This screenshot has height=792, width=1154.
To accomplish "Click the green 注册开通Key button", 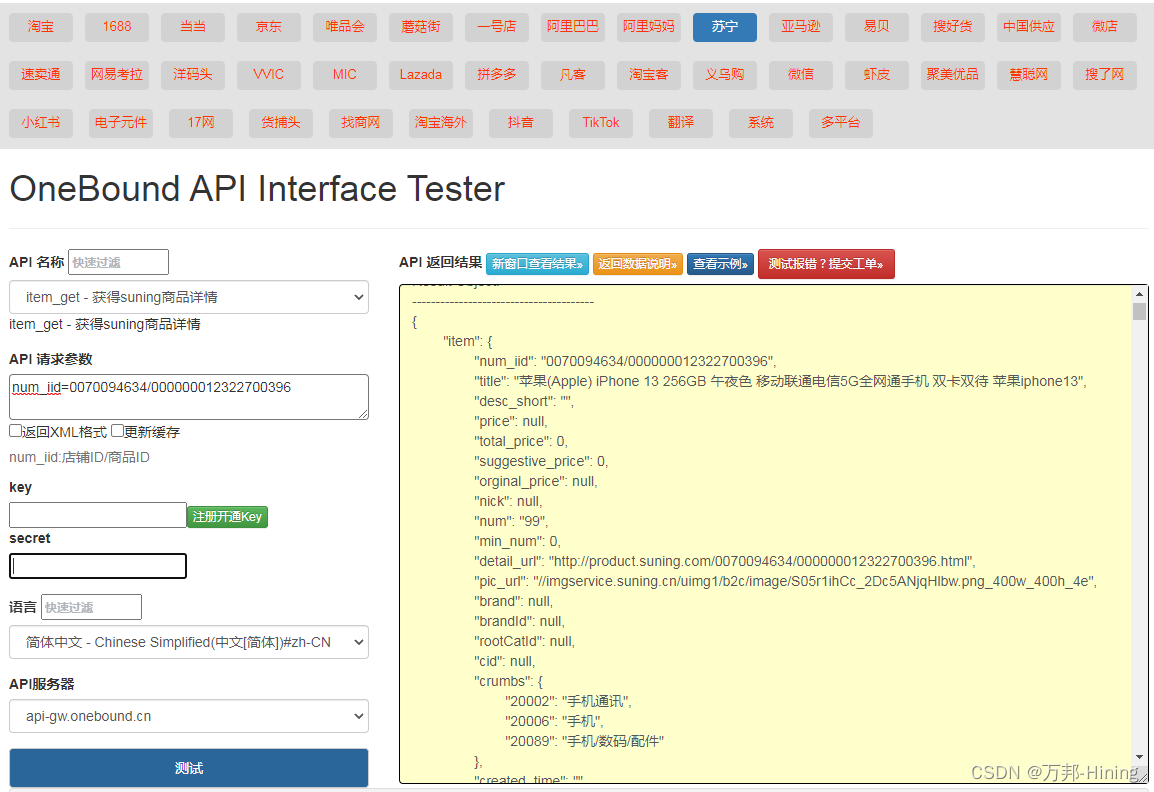I will (x=227, y=516).
